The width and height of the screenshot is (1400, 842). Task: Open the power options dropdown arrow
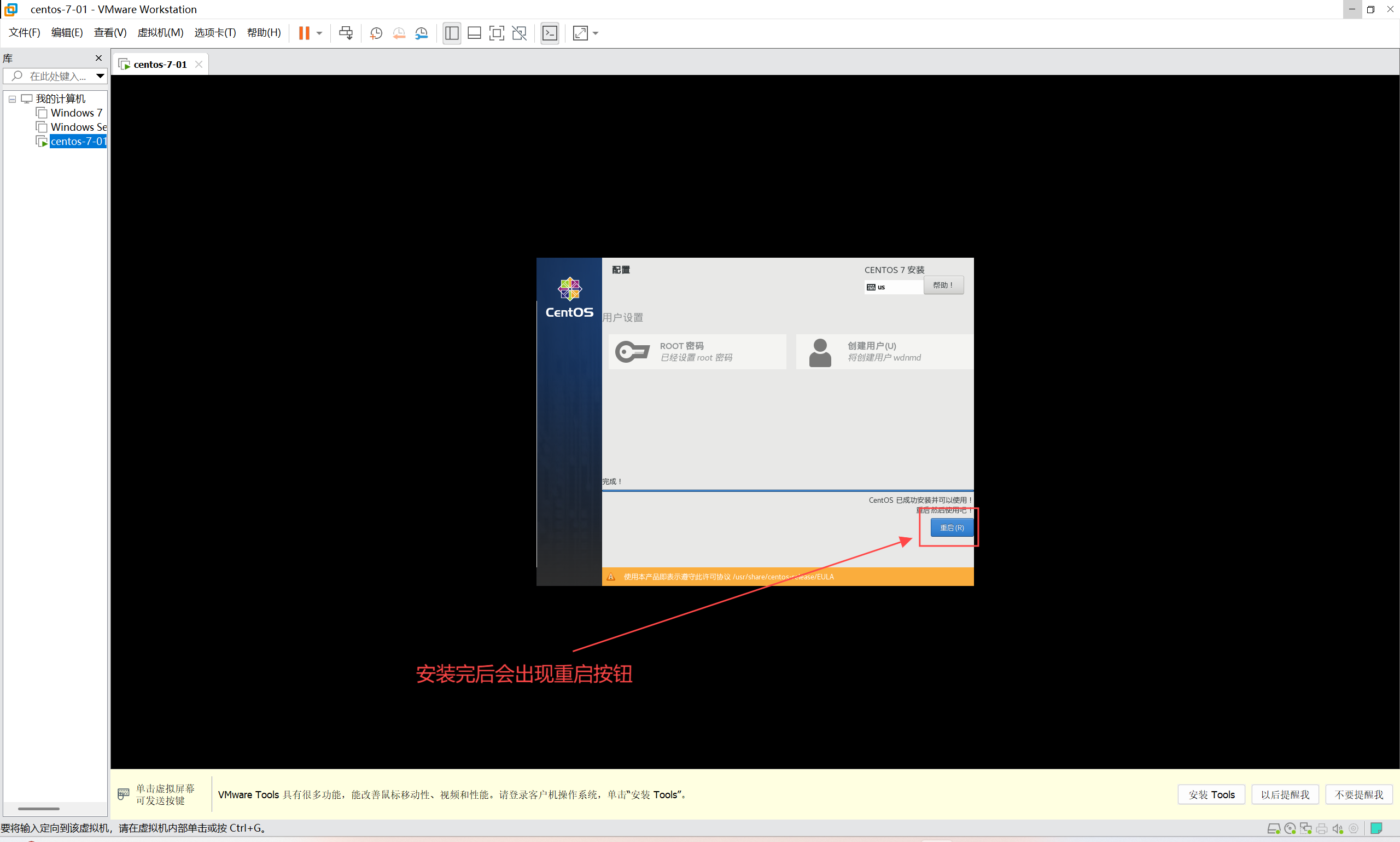click(320, 33)
